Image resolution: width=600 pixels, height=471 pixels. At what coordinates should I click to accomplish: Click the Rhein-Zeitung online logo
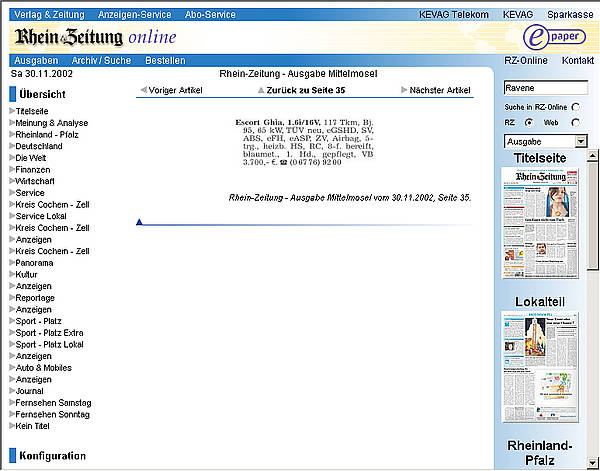pyautogui.click(x=96, y=37)
